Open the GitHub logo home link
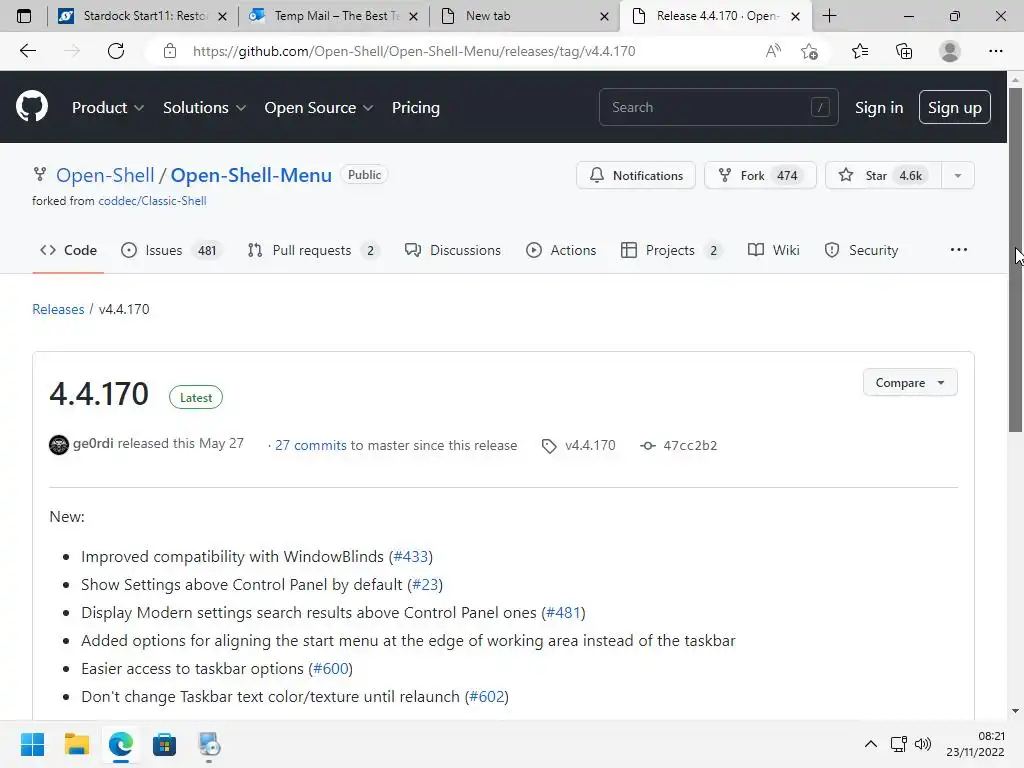1024x768 pixels. coord(32,107)
